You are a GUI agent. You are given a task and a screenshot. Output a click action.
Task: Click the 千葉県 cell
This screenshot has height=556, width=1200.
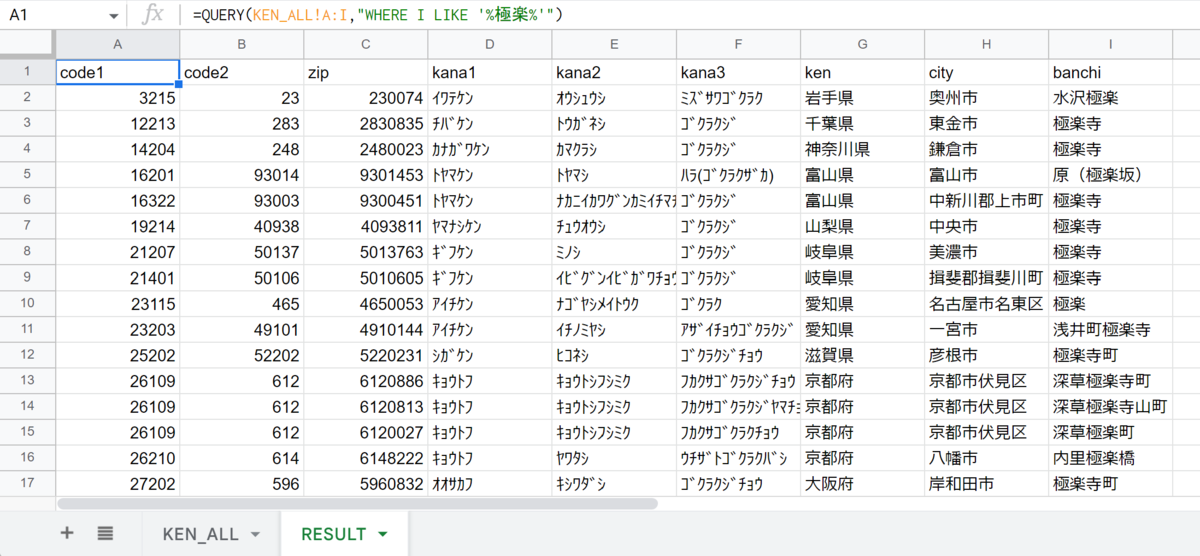point(862,123)
